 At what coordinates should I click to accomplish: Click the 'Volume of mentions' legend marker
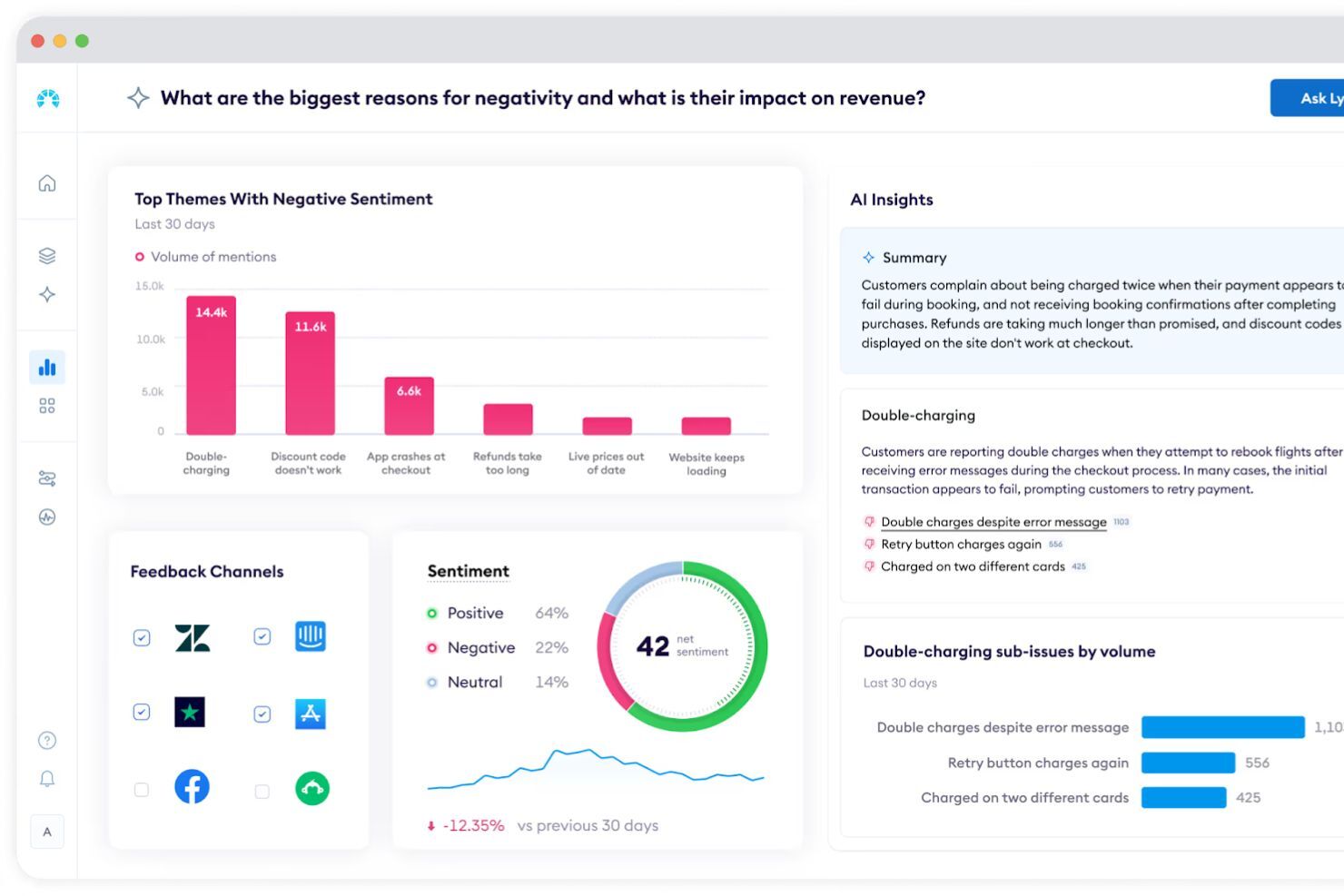coord(140,257)
